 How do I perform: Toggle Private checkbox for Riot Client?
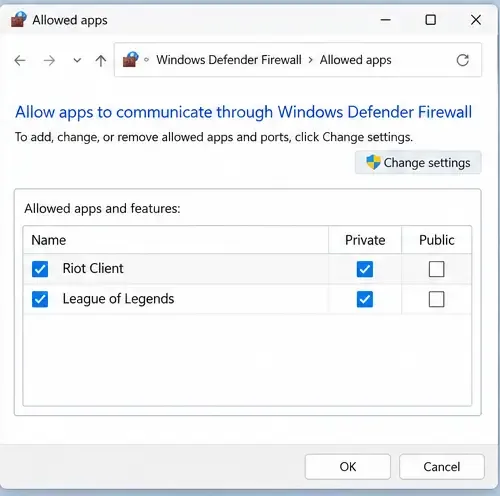pos(365,269)
